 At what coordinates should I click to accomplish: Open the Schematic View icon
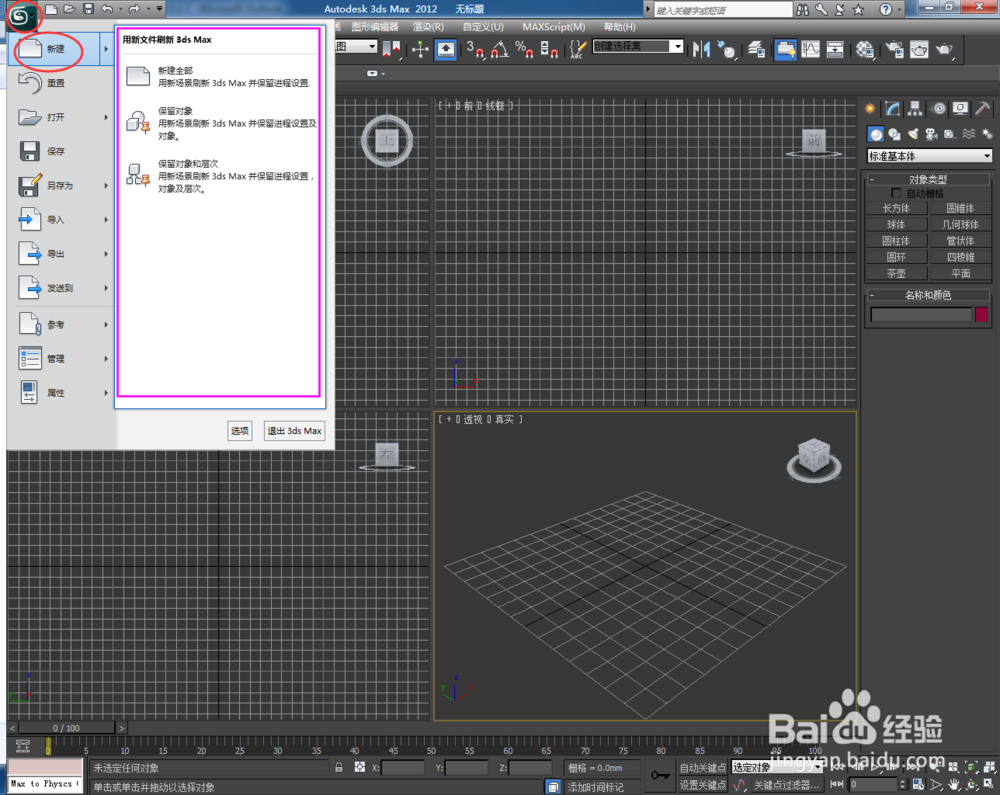point(835,49)
